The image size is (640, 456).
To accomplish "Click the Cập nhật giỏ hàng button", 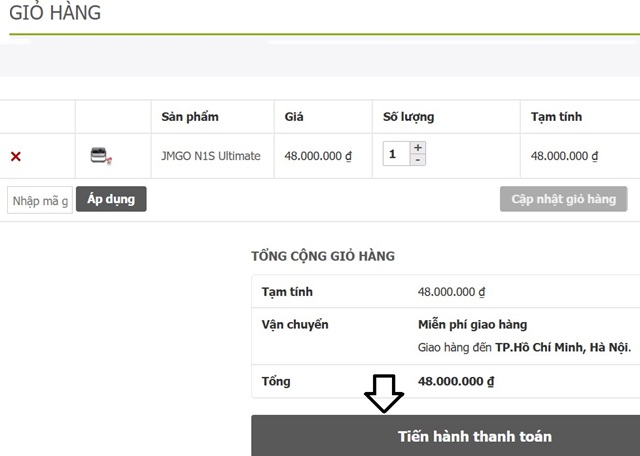I will pyautogui.click(x=563, y=199).
